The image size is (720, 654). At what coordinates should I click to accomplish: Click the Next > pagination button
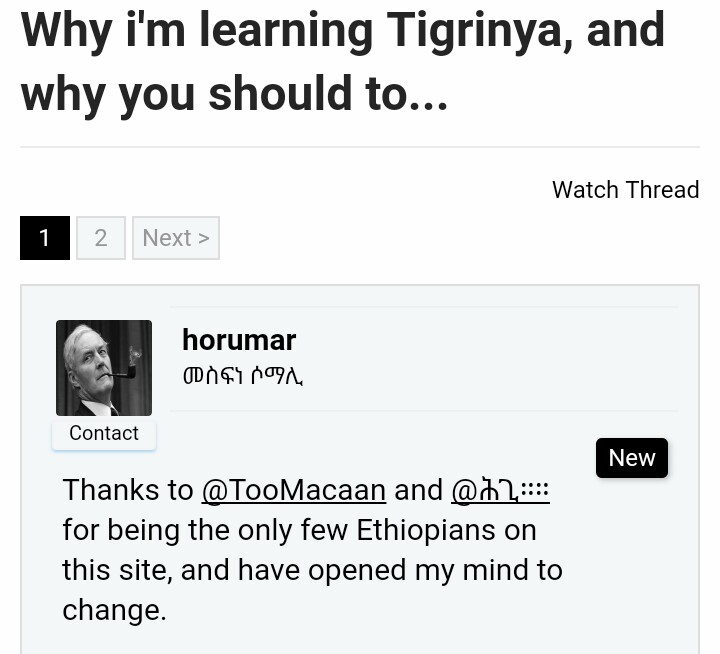click(x=175, y=238)
